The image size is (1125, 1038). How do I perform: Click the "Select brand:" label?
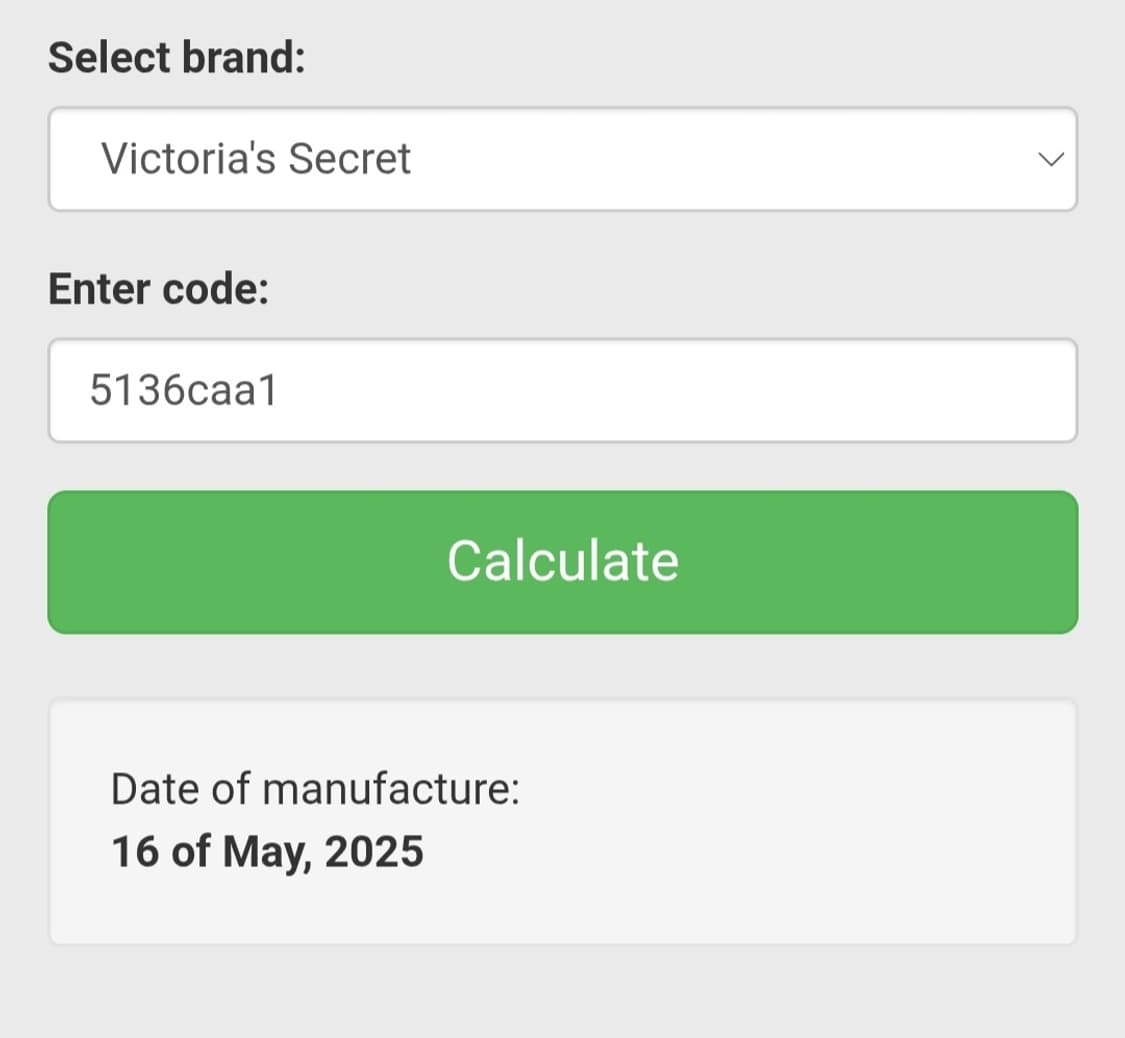click(x=177, y=57)
